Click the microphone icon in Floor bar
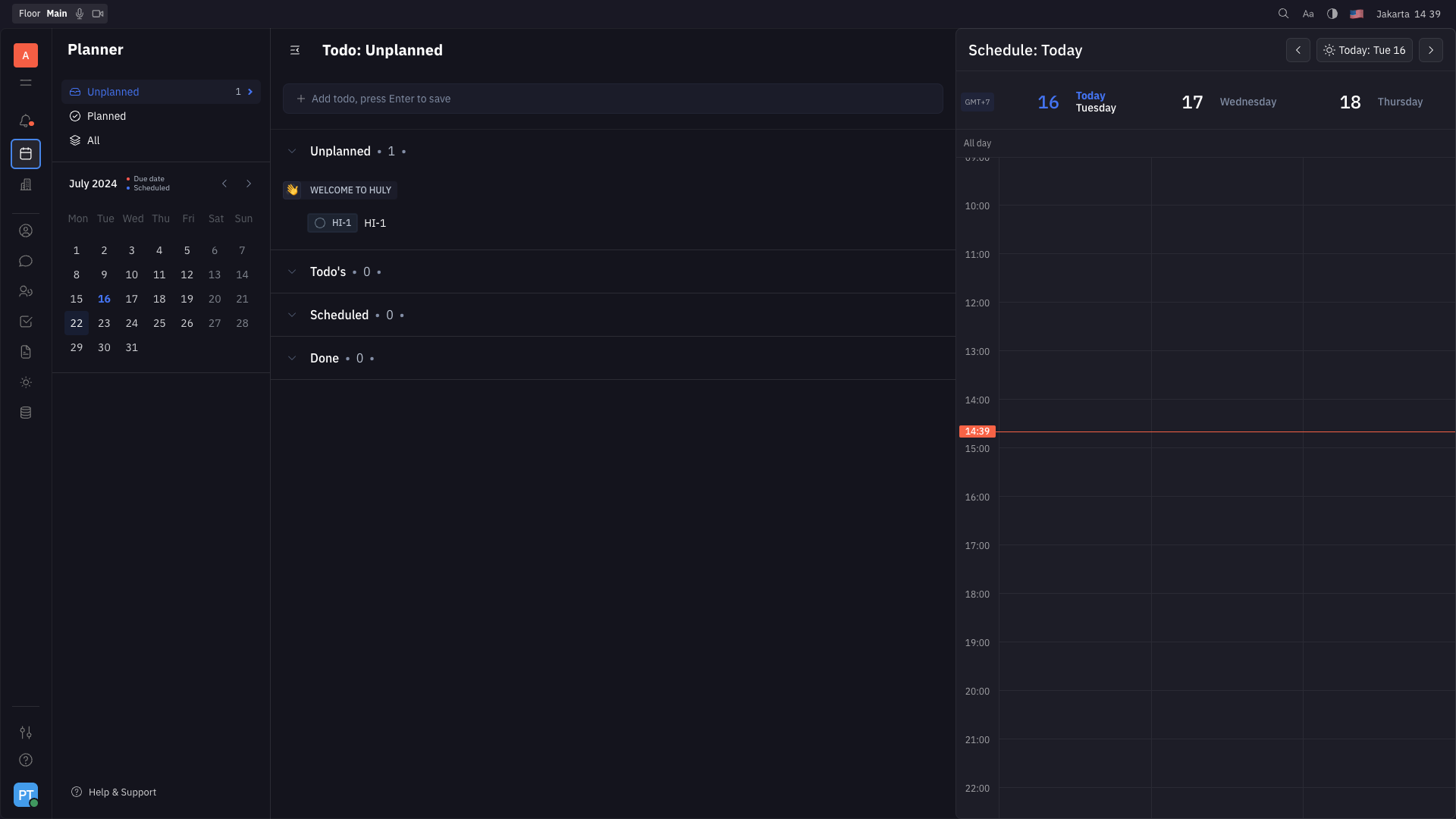Image resolution: width=1456 pixels, height=819 pixels. click(80, 14)
